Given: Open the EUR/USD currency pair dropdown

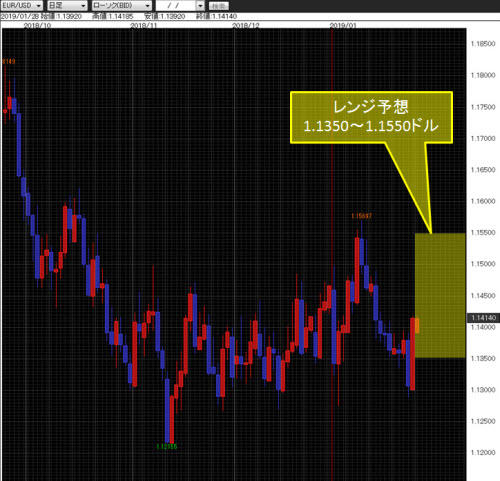Looking at the screenshot, I should tap(22, 5).
